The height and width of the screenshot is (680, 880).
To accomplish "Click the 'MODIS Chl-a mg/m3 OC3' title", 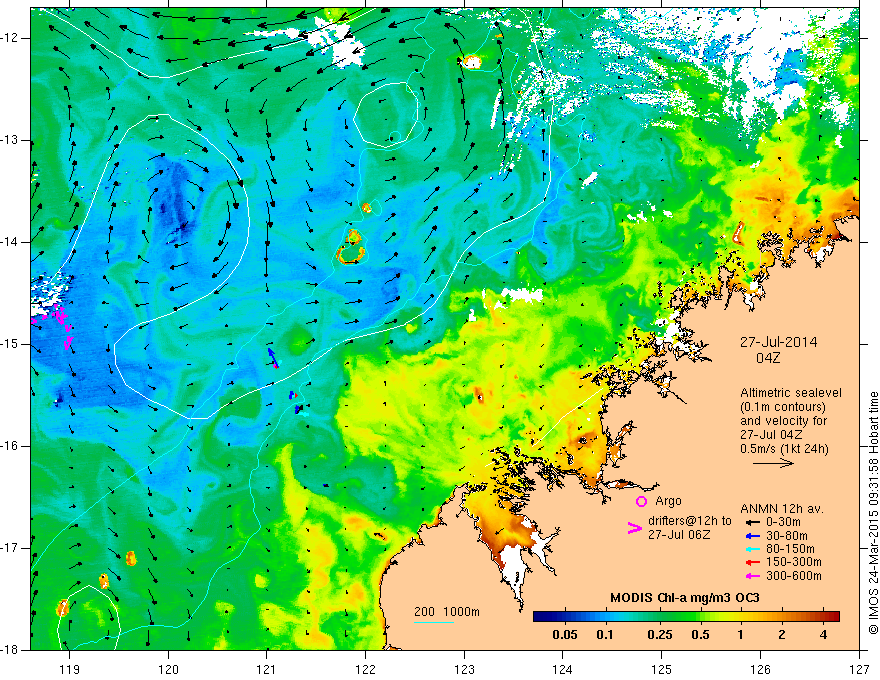I will [685, 598].
